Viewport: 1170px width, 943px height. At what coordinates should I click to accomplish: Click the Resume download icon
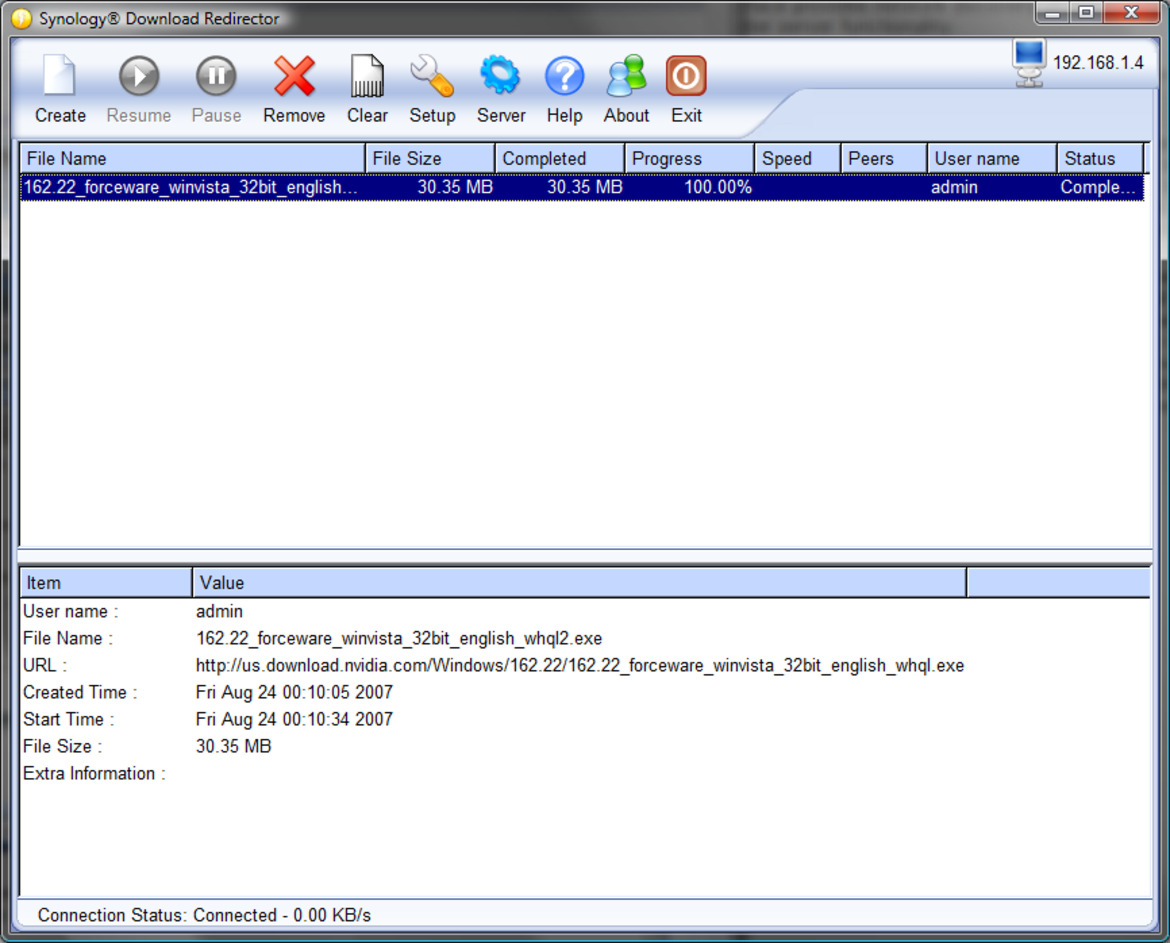pyautogui.click(x=139, y=75)
